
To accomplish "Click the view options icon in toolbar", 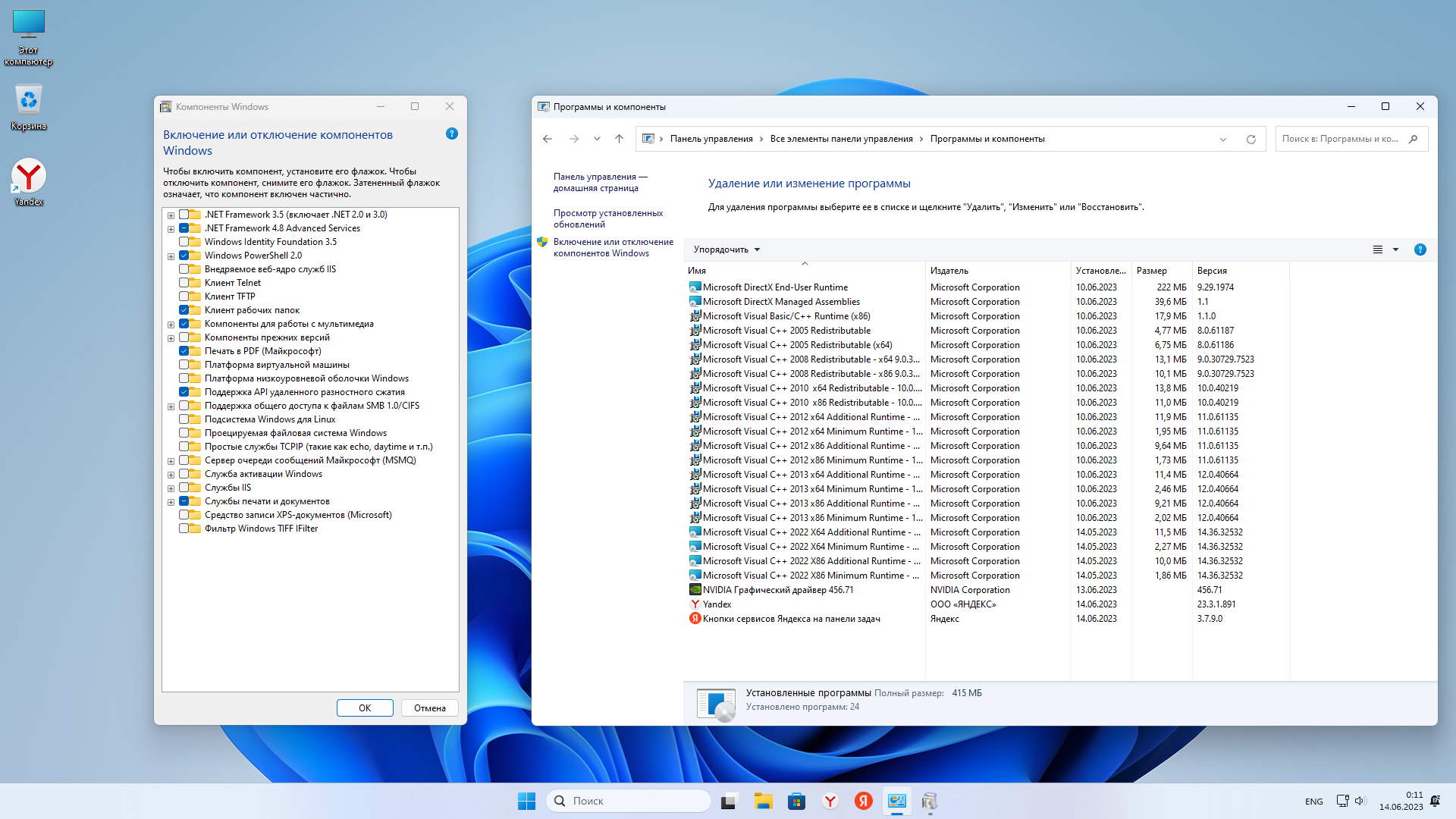I will coord(1378,249).
